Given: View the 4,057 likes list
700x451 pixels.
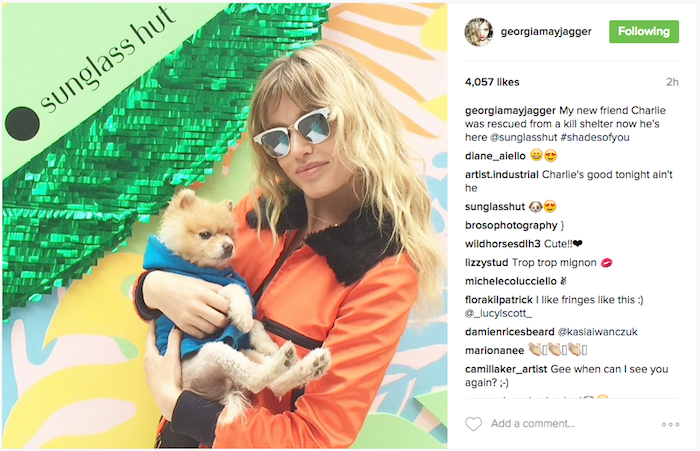Looking at the screenshot, I should (x=492, y=82).
